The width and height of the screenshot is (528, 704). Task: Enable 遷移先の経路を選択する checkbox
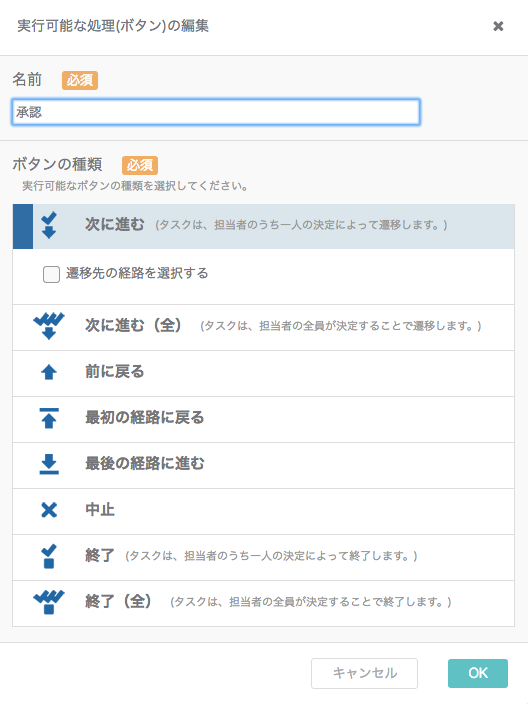coord(51,274)
